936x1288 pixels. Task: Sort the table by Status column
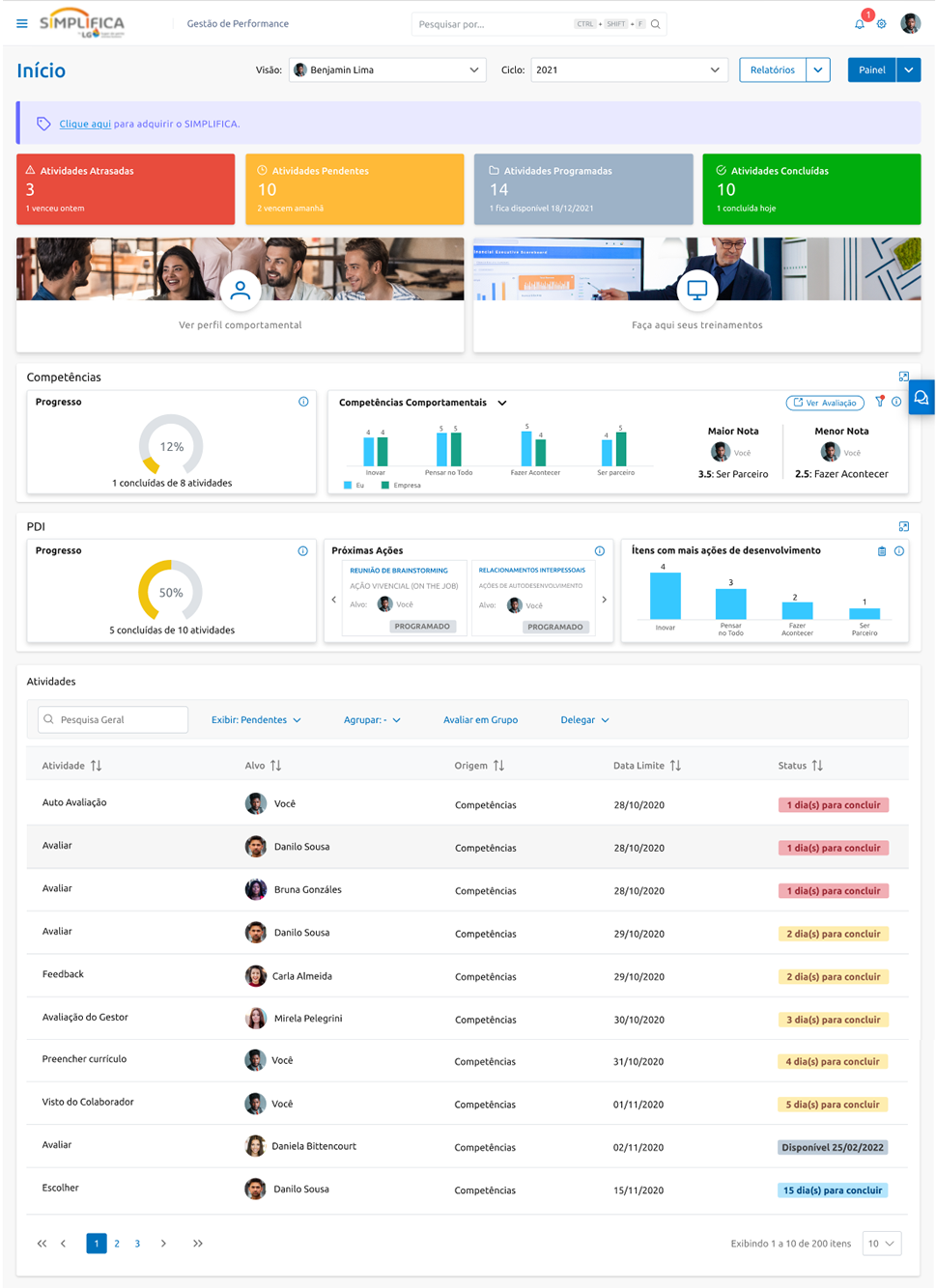817,766
